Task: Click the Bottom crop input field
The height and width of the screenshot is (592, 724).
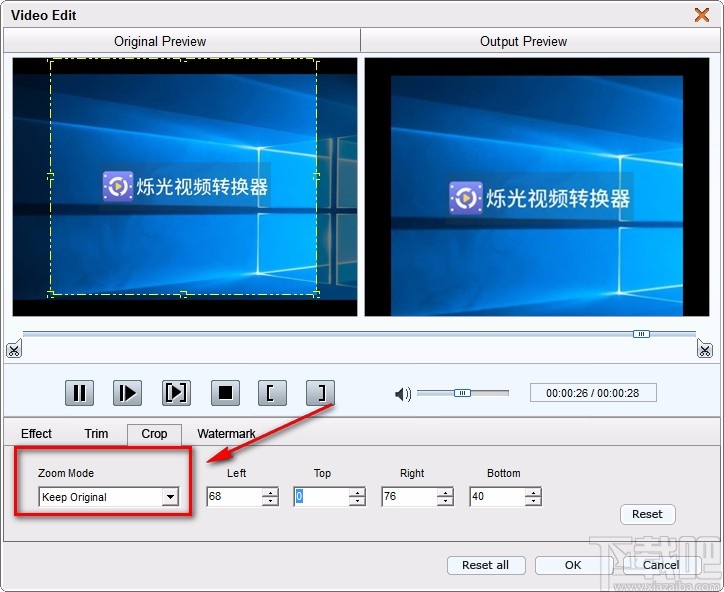Action: coord(497,496)
